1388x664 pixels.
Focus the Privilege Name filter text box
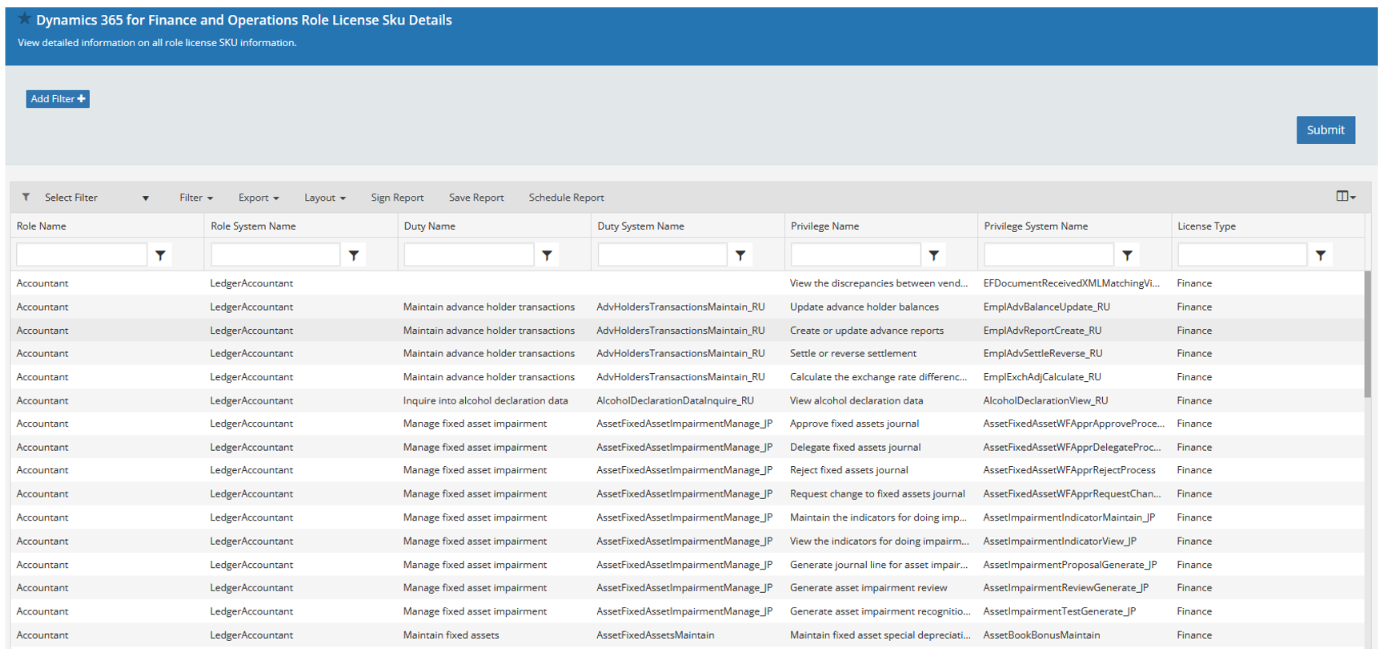[855, 256]
